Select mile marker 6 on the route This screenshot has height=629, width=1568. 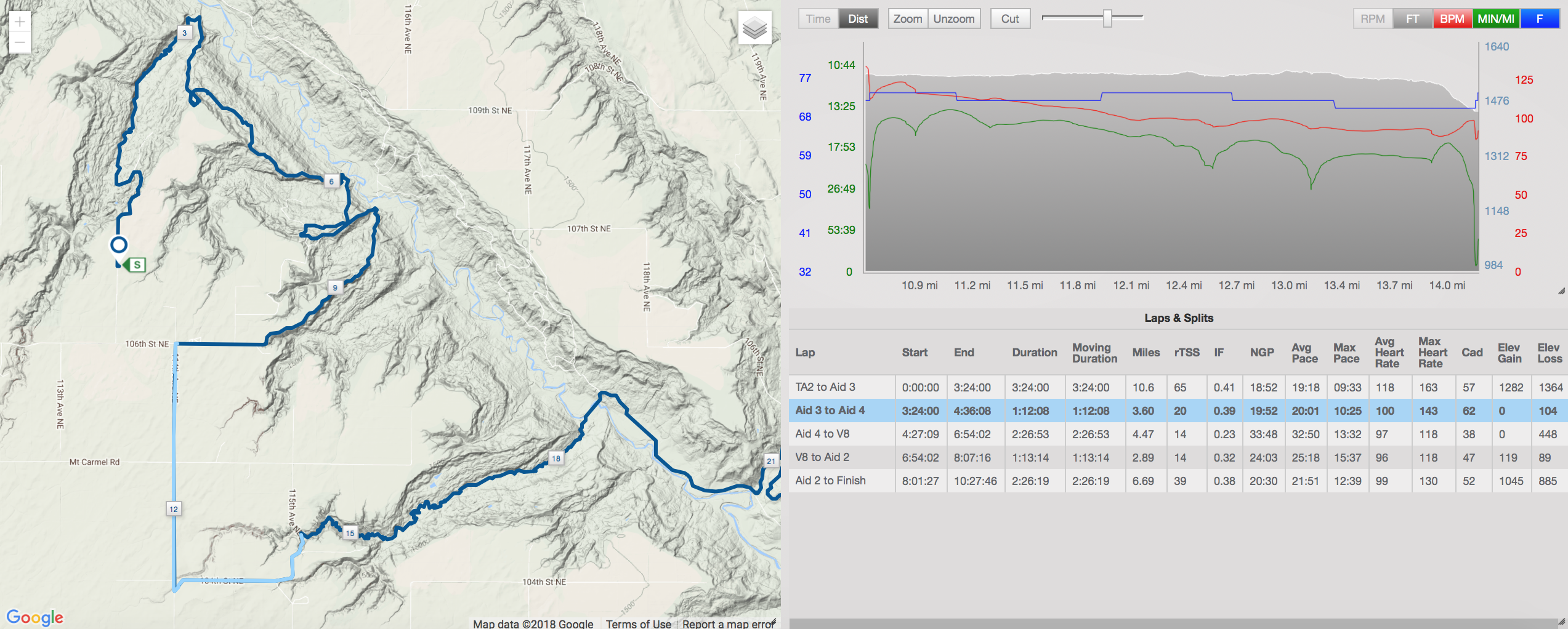tap(331, 182)
